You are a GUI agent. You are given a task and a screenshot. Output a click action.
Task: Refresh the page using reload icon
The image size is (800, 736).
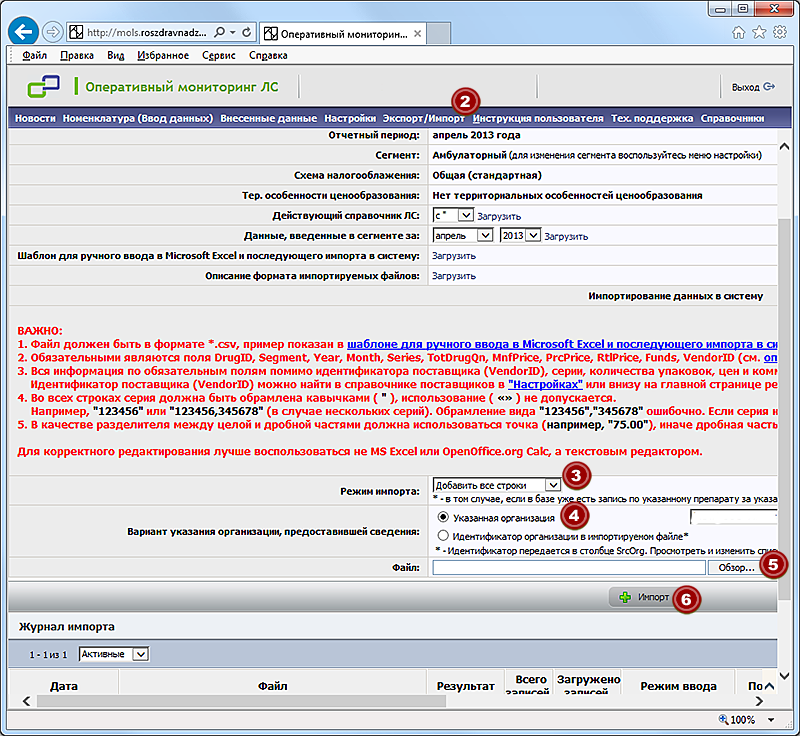tap(247, 32)
